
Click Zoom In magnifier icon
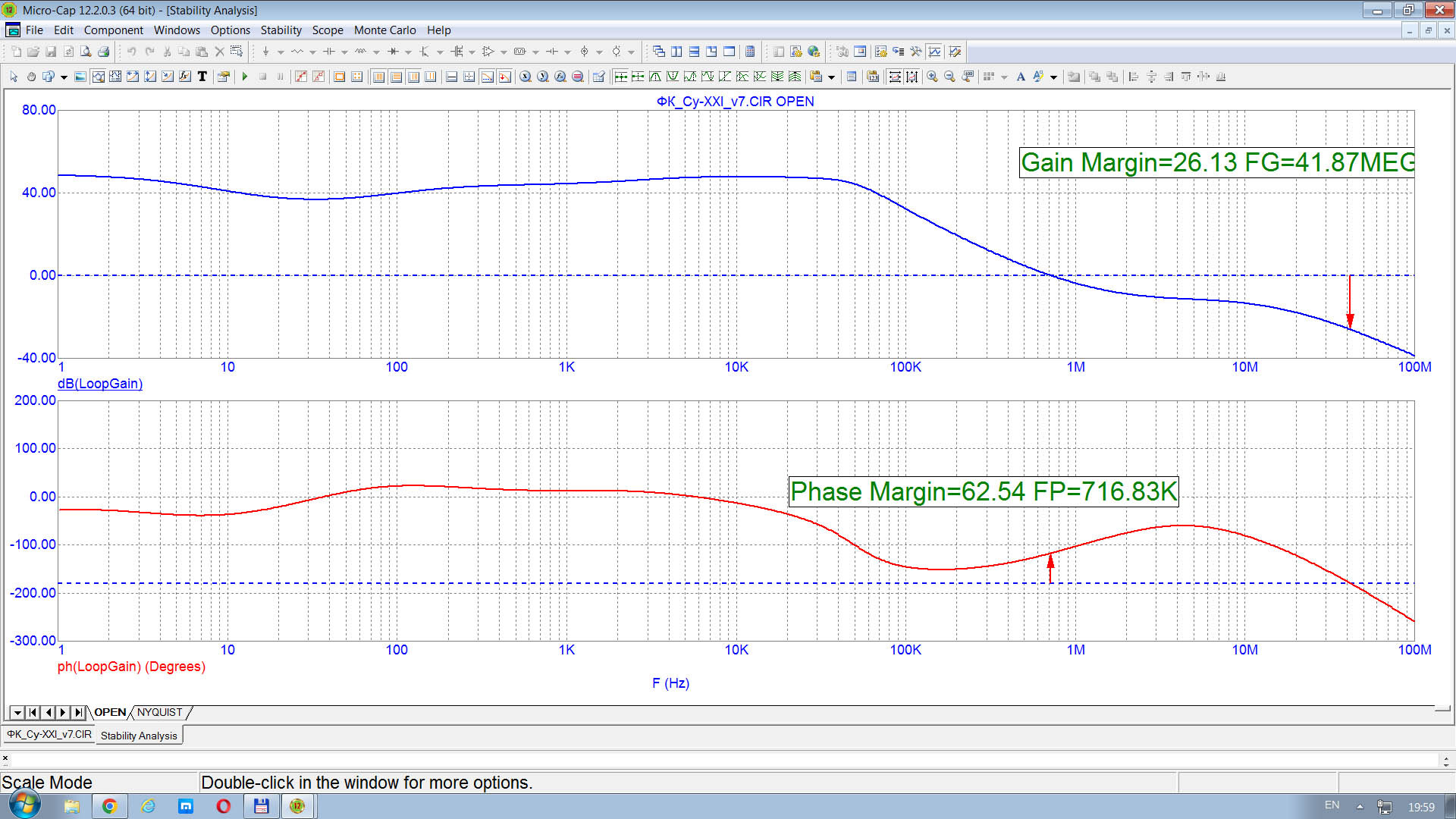[932, 77]
